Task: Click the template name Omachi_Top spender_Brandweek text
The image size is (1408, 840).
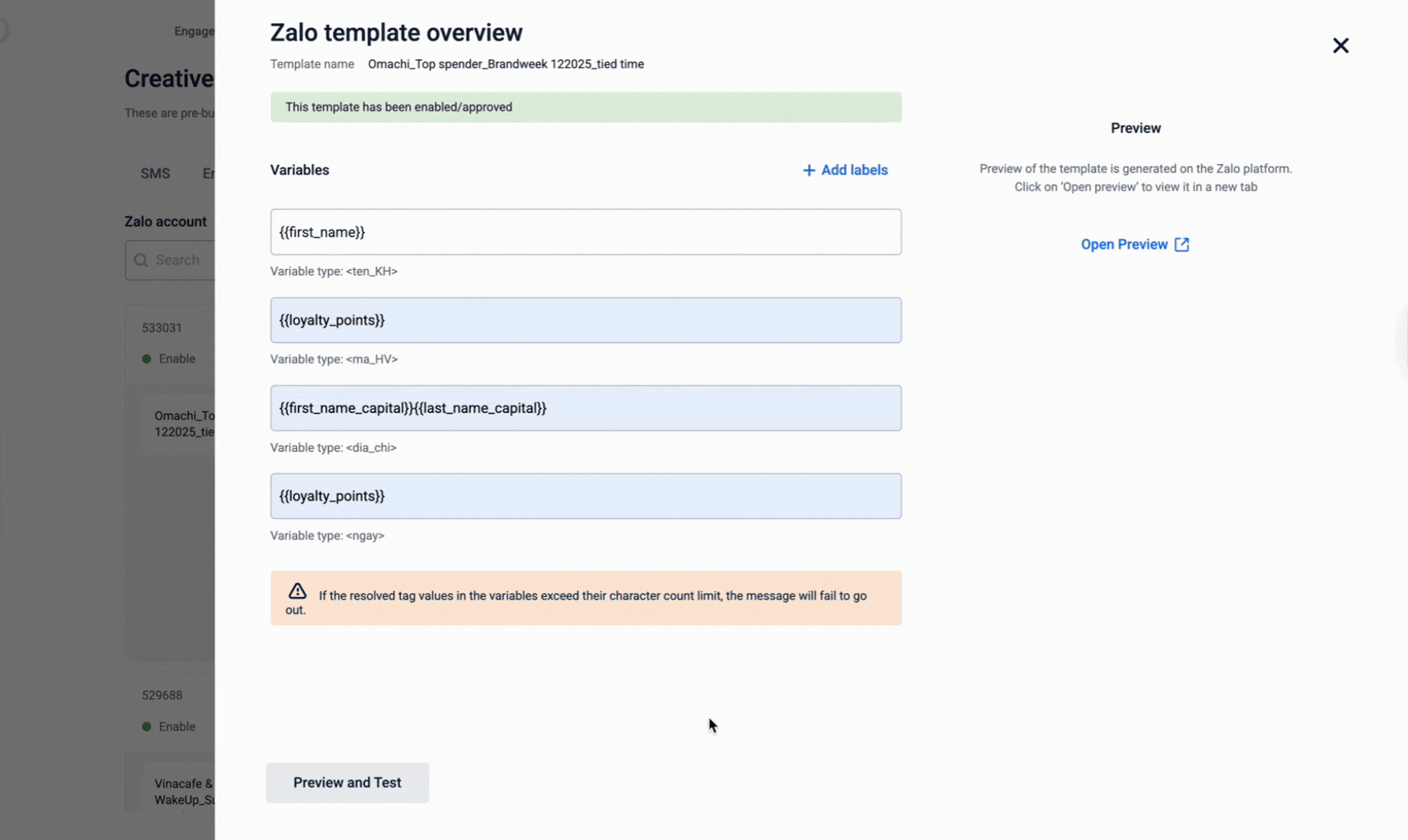Action: click(x=506, y=64)
